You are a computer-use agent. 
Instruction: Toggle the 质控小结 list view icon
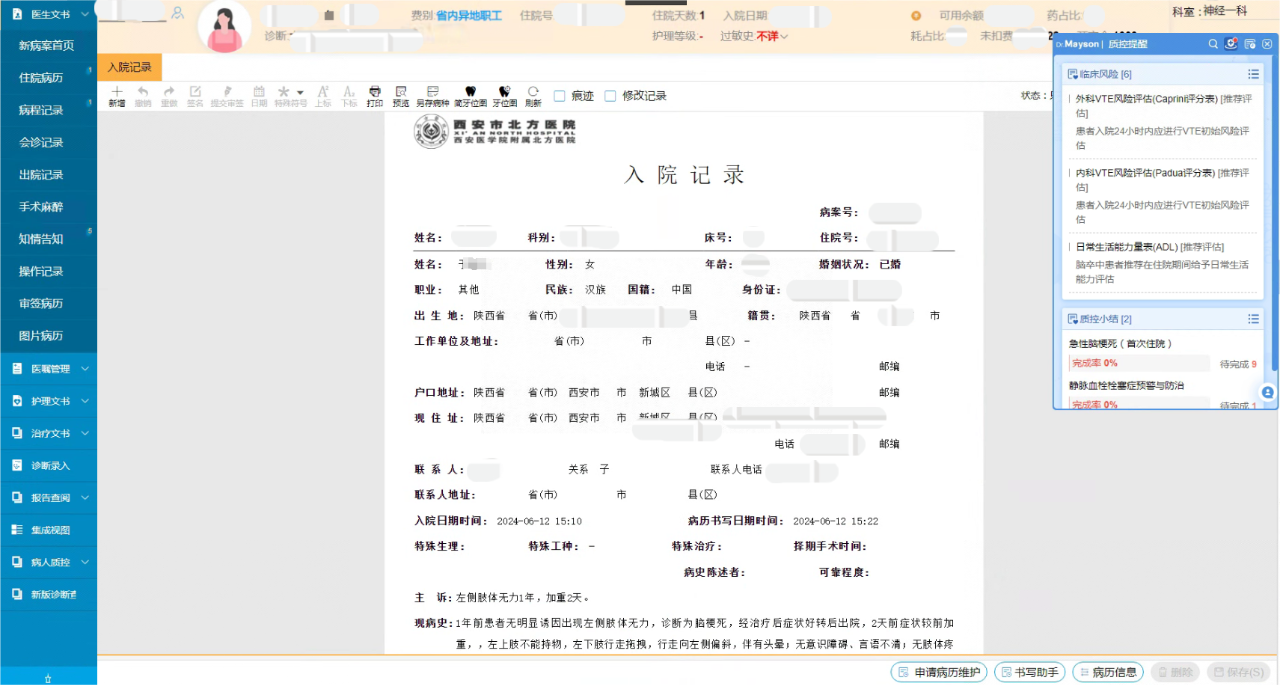coord(1254,319)
